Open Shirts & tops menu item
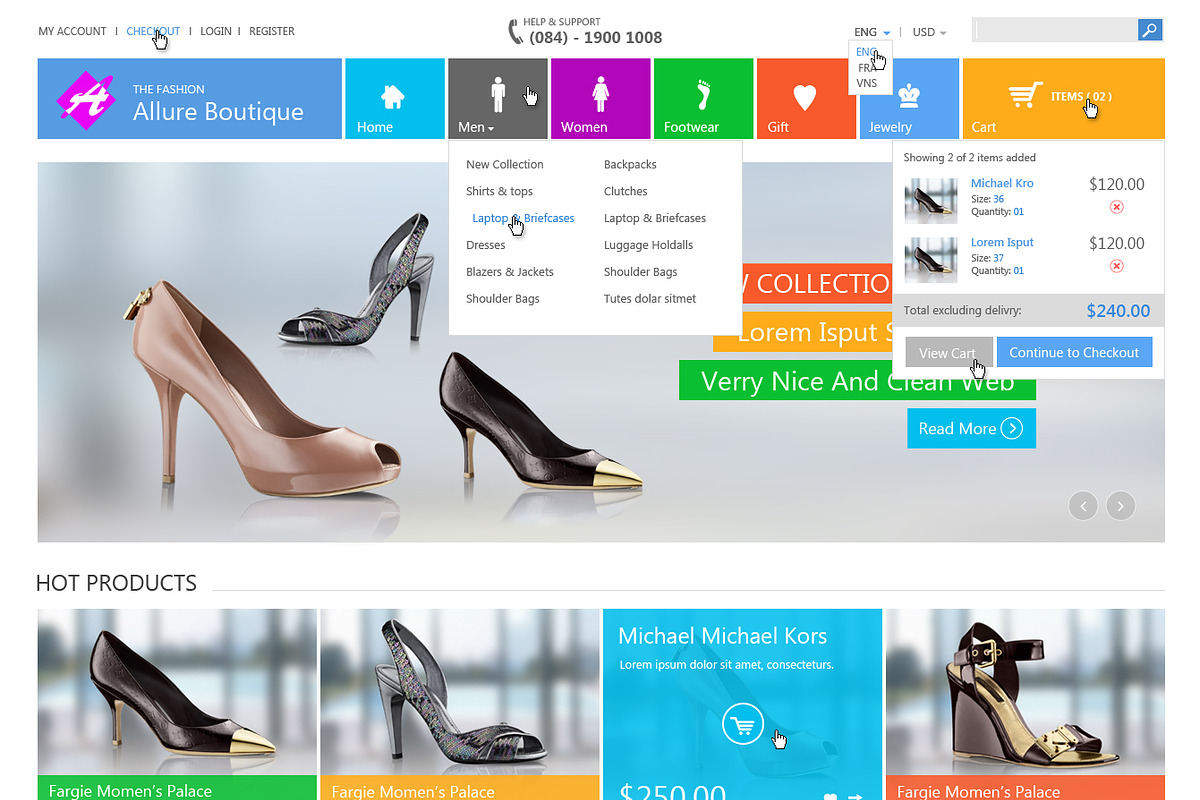1200x800 pixels. [x=499, y=191]
